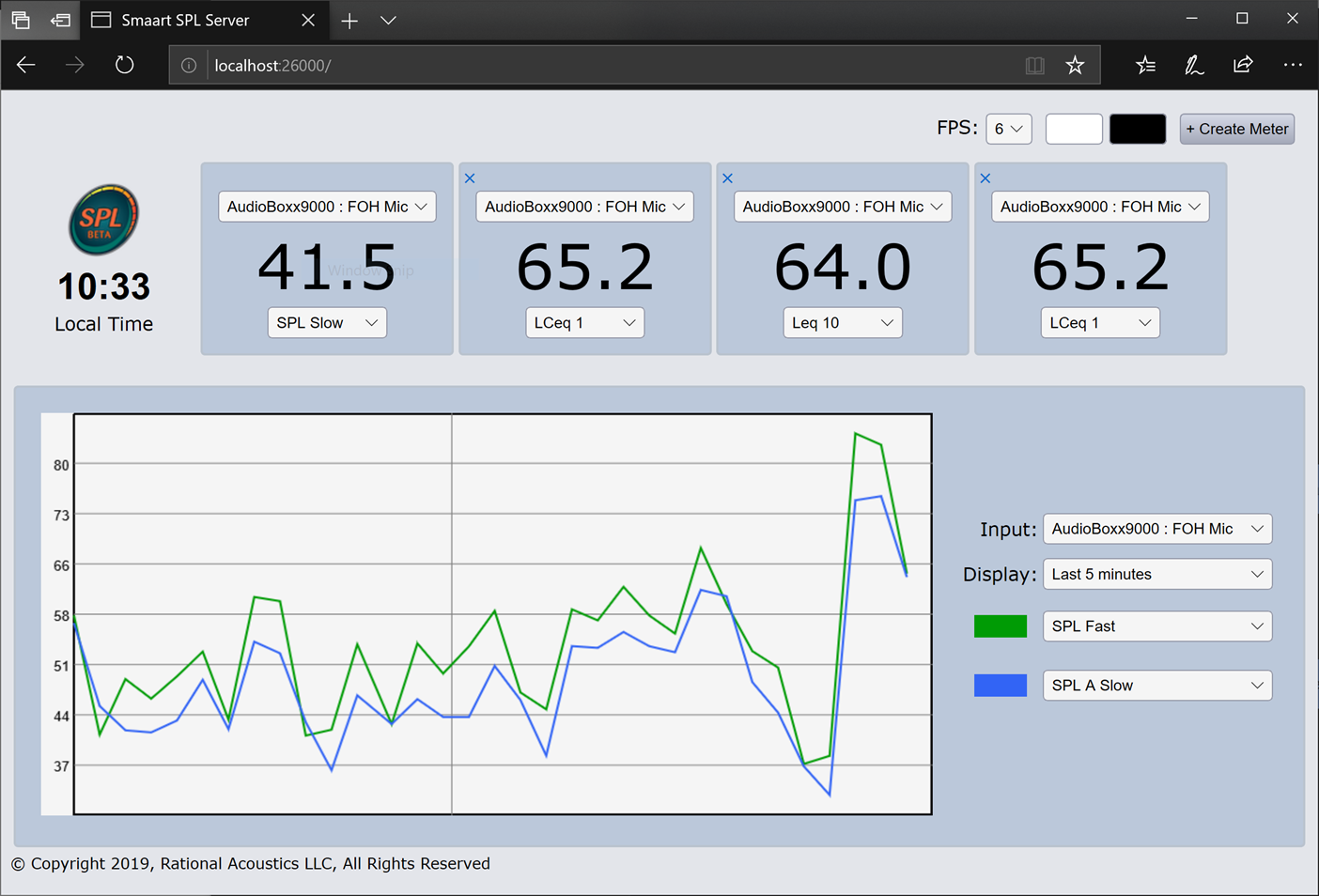Click the localhost address bar
Viewport: 1319px width, 896px height.
click(x=601, y=66)
